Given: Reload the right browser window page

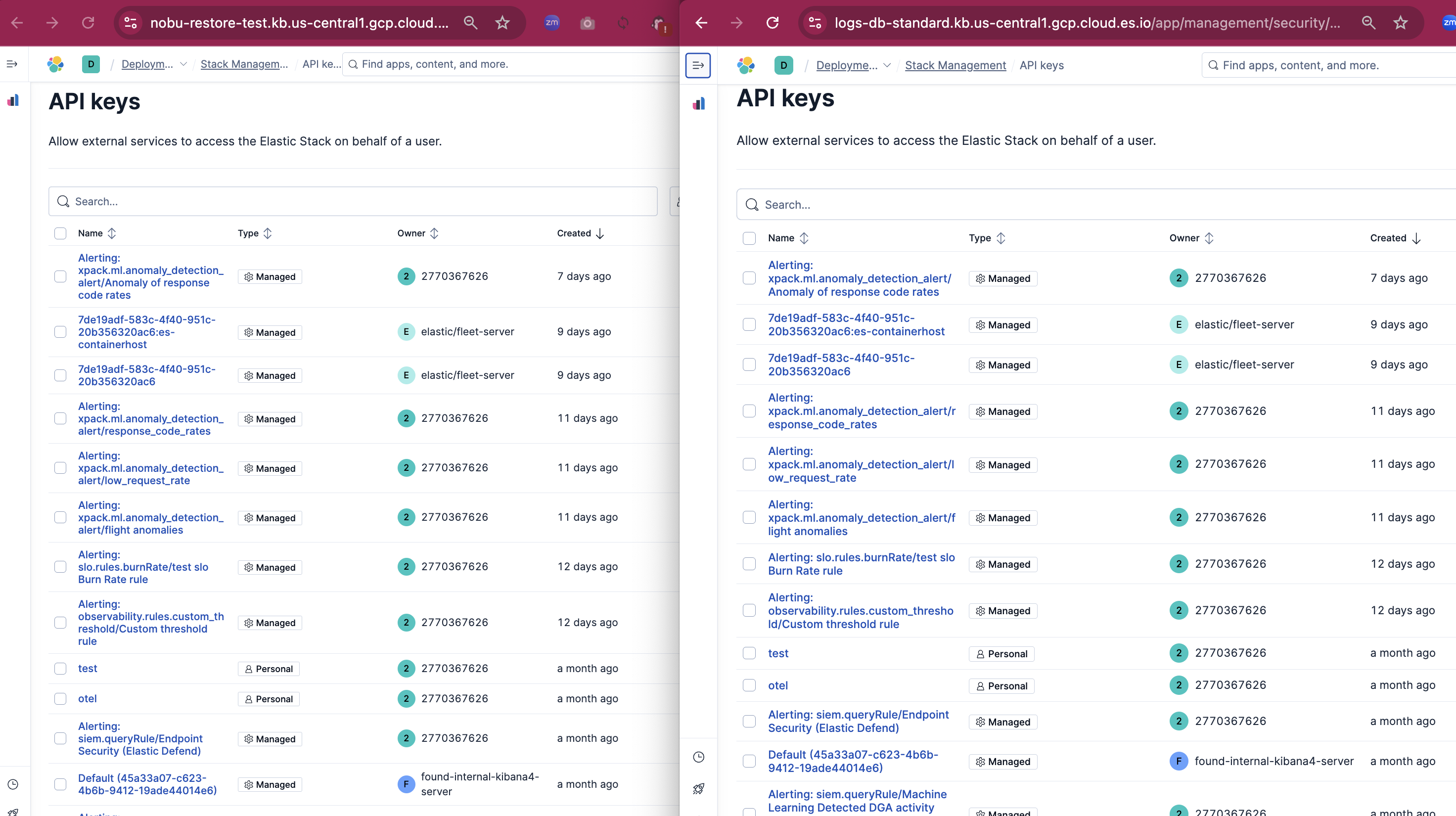Looking at the screenshot, I should 773,23.
